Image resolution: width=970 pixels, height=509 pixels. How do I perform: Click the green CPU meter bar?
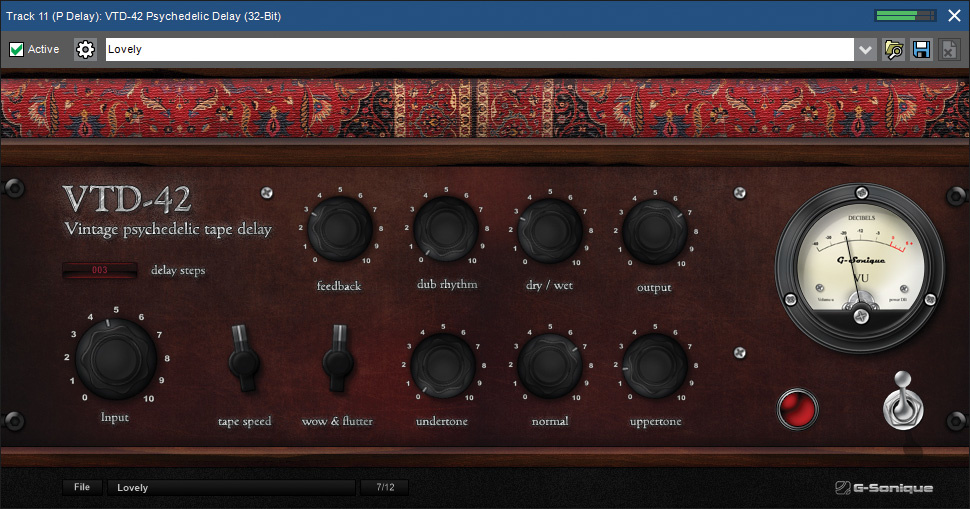tap(906, 15)
